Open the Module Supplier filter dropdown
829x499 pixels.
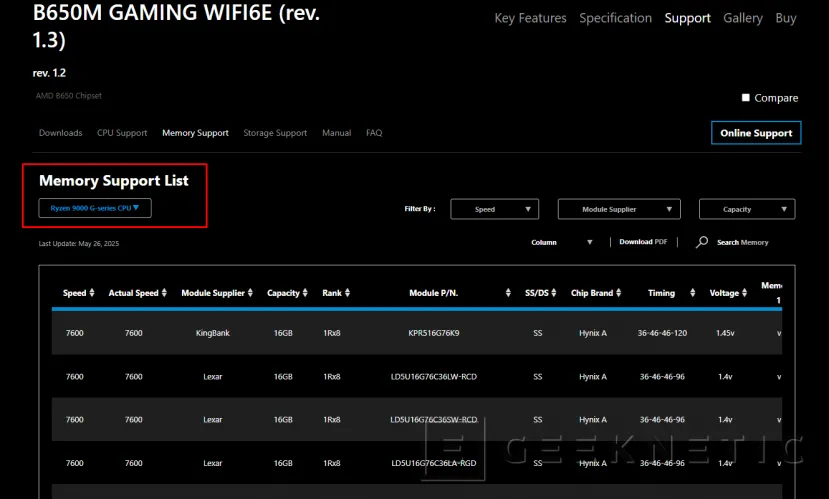click(619, 209)
